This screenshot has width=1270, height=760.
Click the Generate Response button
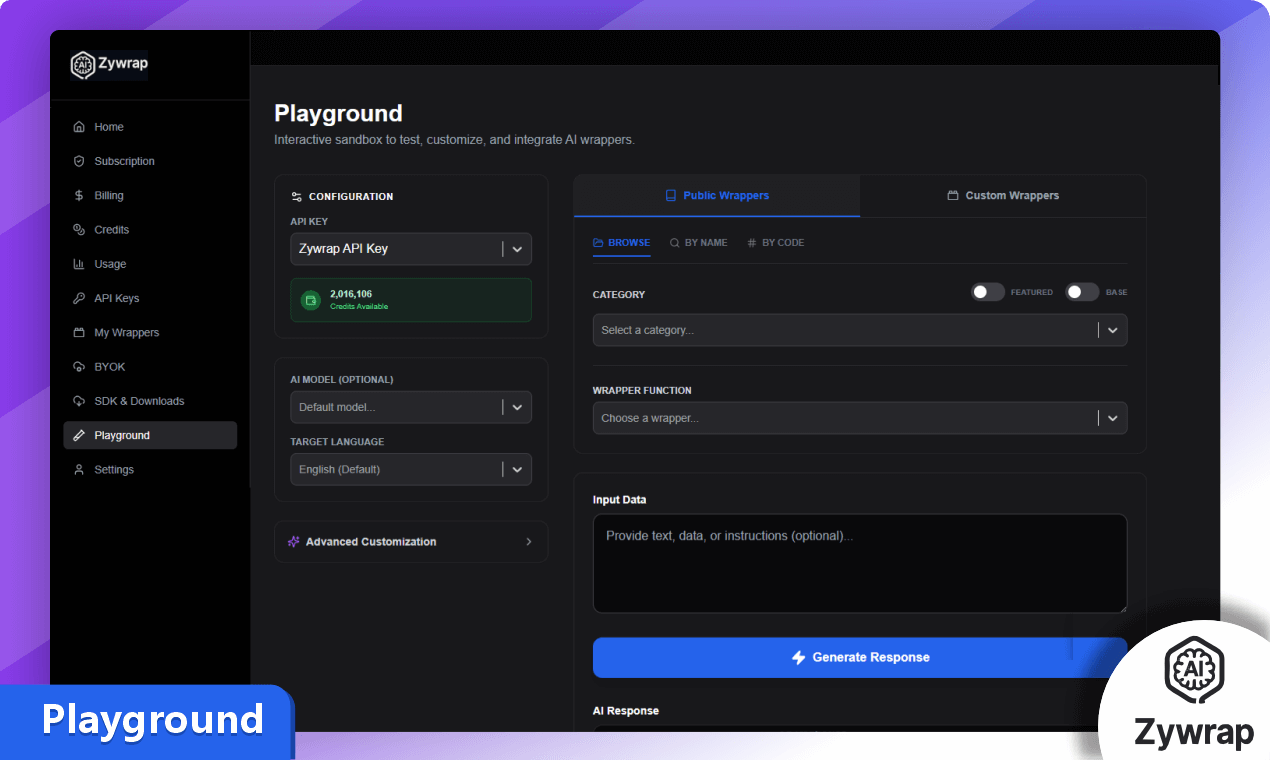860,657
